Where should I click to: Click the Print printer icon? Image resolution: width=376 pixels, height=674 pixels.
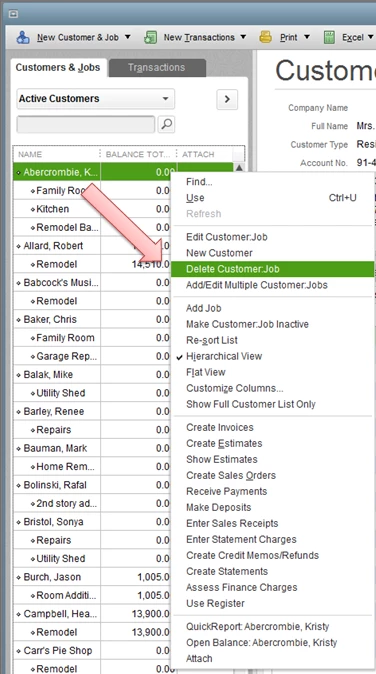pos(266,37)
